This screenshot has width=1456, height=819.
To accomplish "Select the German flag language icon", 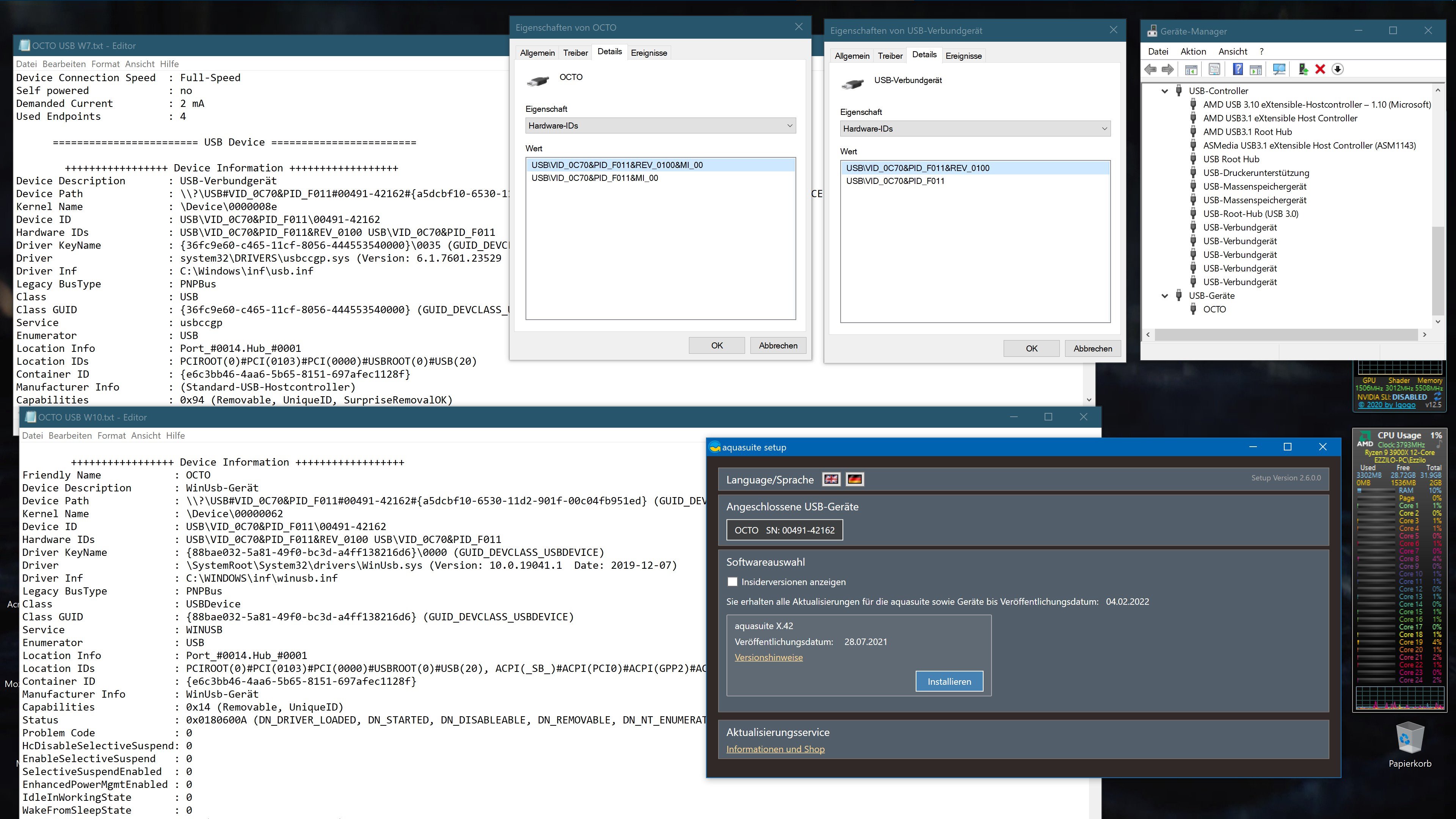I will (855, 479).
